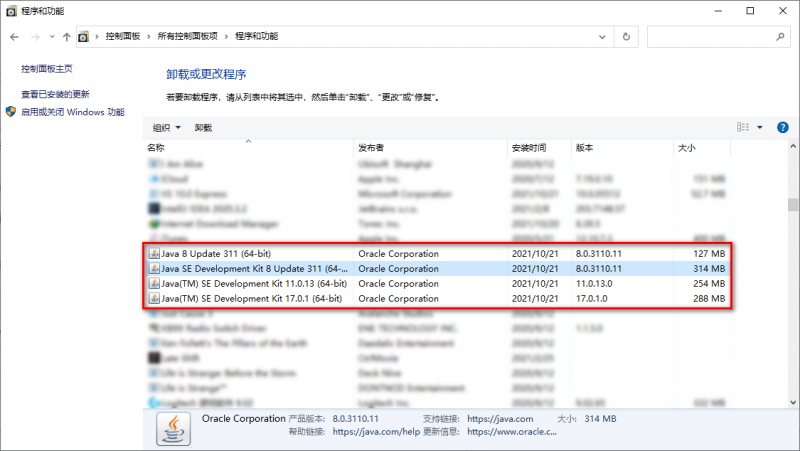Click the scrollbar down arrow

point(793,402)
